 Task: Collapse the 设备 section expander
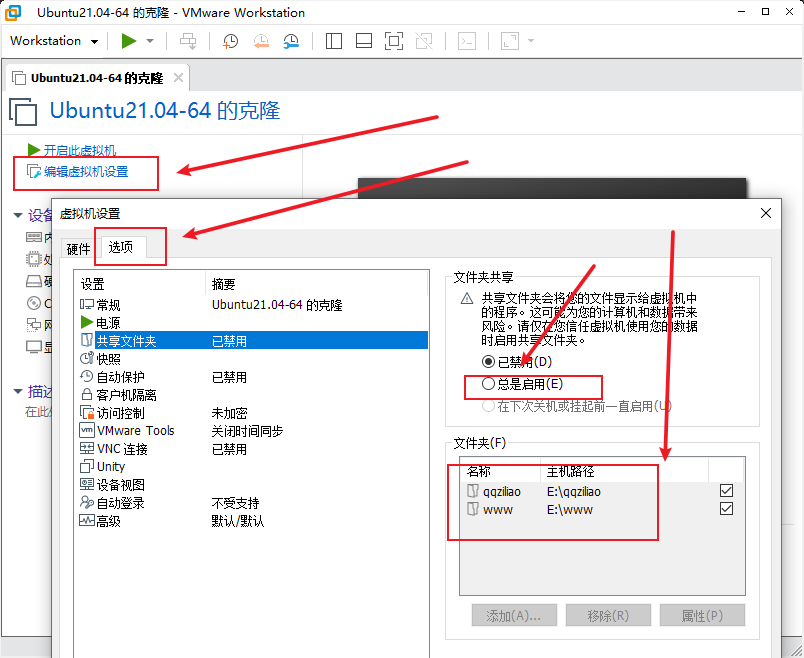pos(17,215)
